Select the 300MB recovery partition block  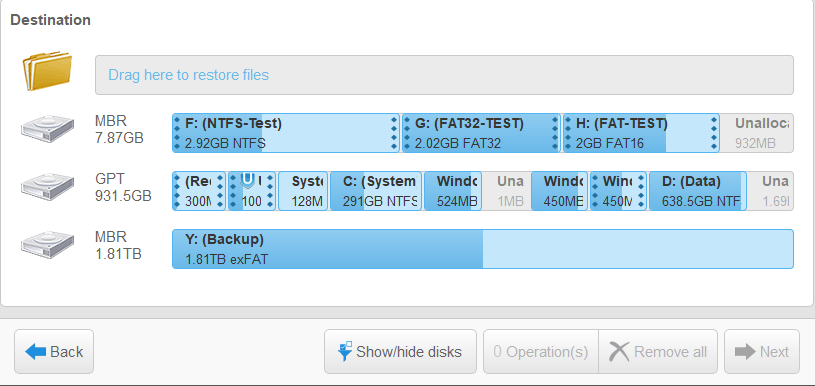coord(199,191)
